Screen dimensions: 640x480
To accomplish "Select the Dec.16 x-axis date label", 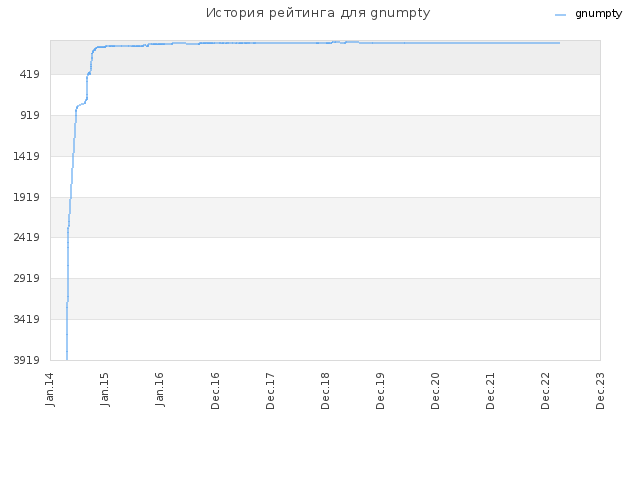I will [215, 391].
